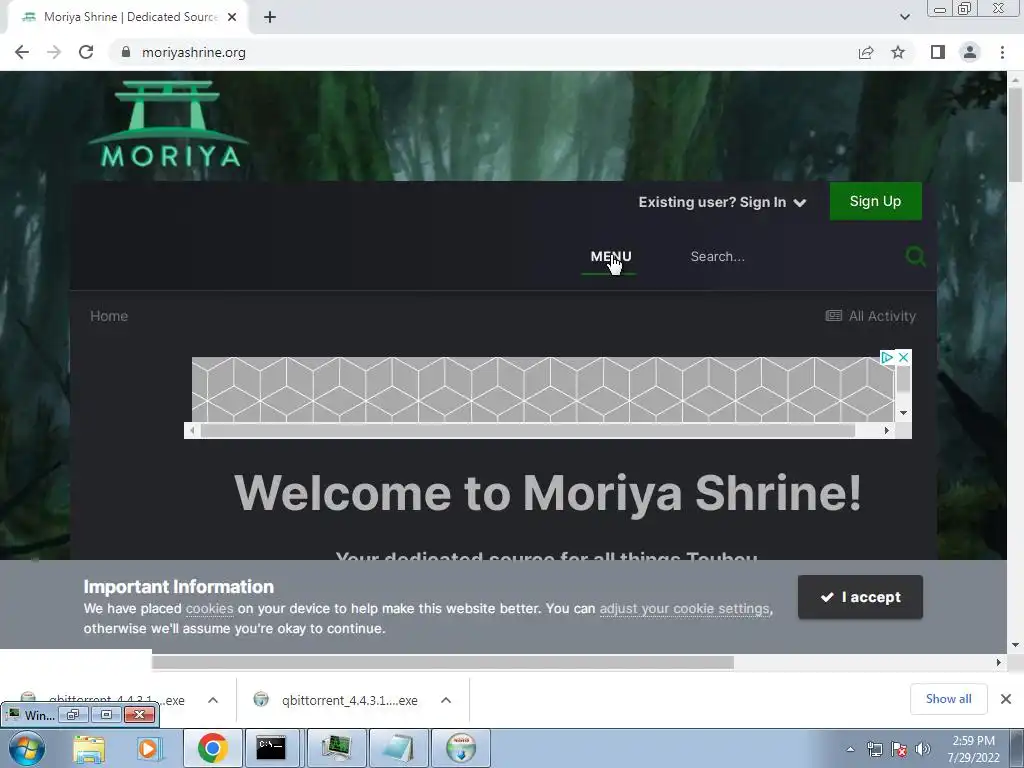Close the Moriya Shrine tab
The width and height of the screenshot is (1024, 768).
(x=232, y=17)
